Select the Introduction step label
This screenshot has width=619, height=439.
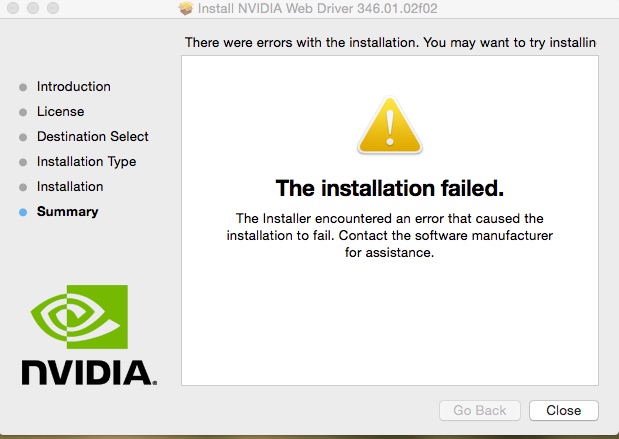click(x=74, y=86)
